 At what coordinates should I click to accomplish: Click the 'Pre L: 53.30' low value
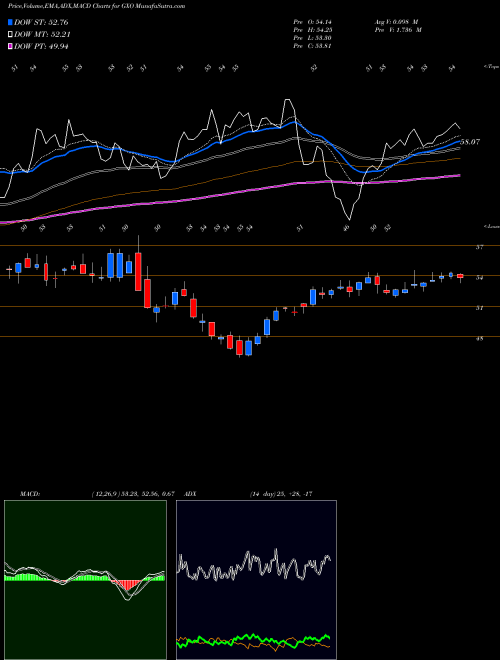click(x=312, y=38)
